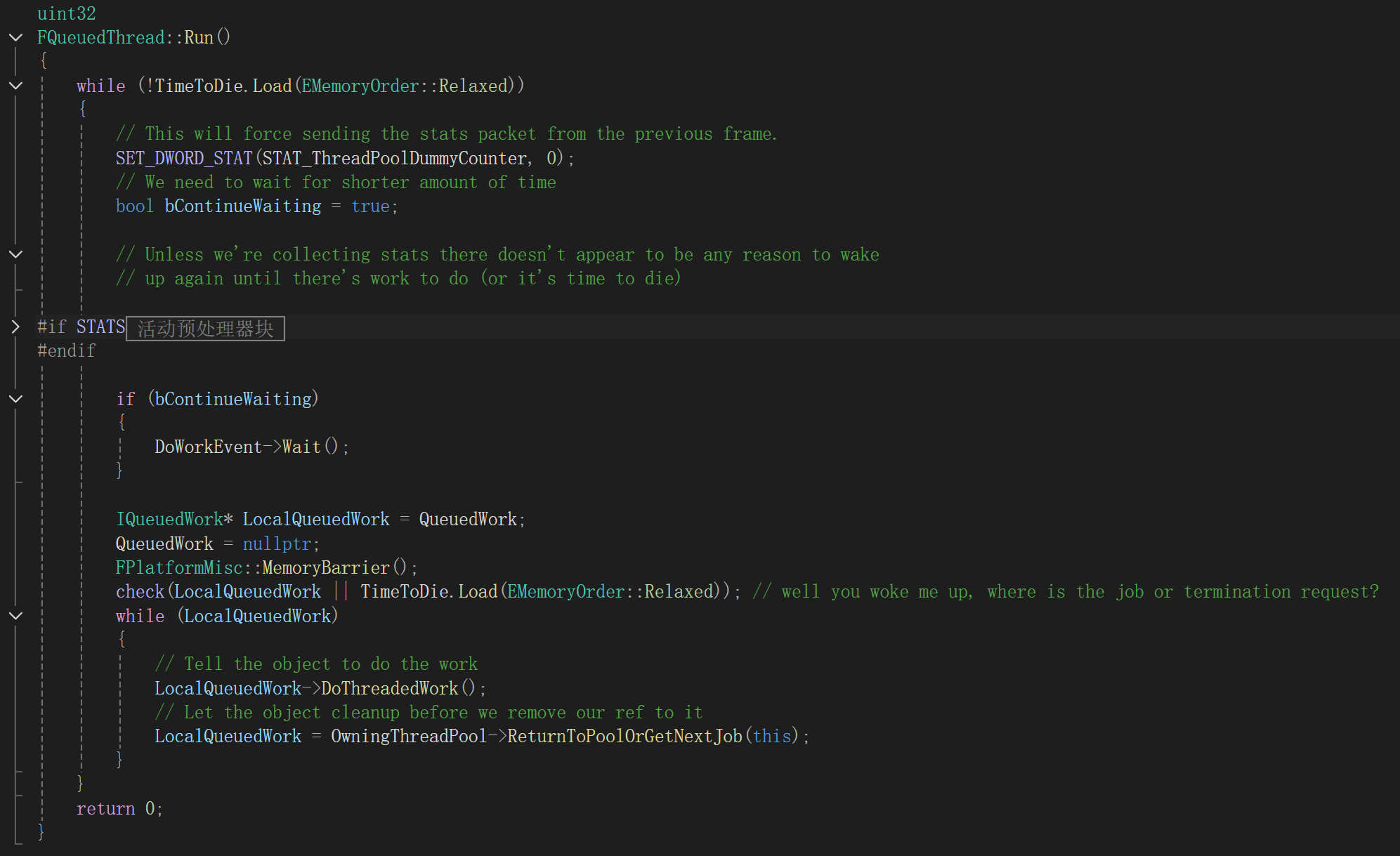
Task: Click the Wait() method call
Action: pyautogui.click(x=301, y=447)
